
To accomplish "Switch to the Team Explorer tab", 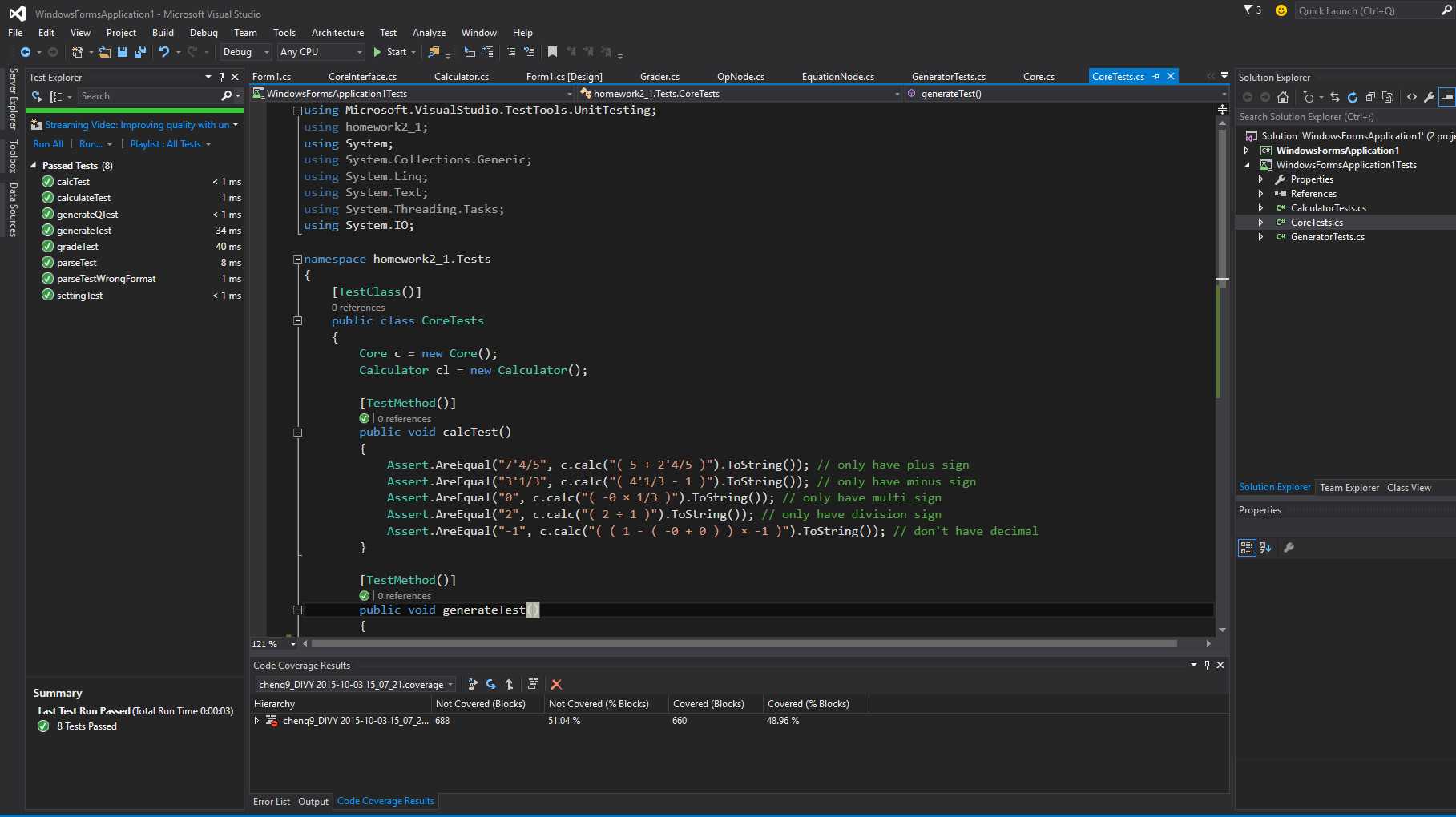I will (x=1349, y=488).
